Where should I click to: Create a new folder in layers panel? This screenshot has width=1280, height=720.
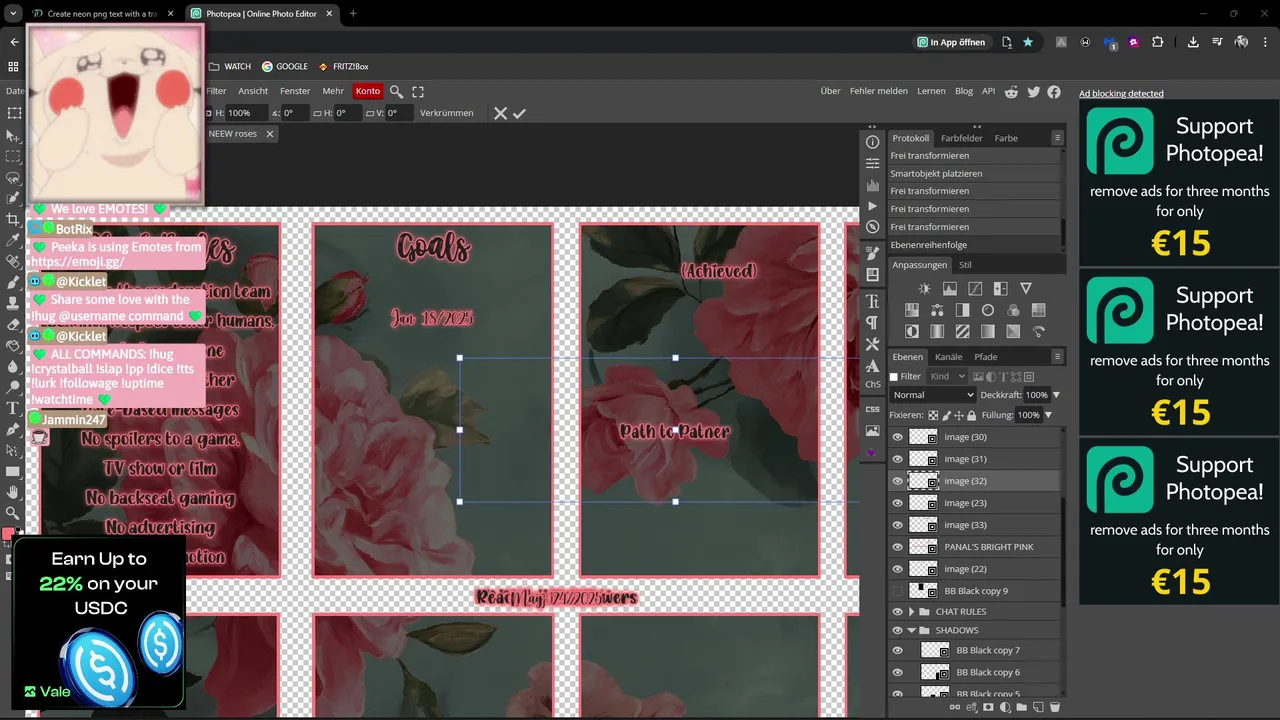point(1022,707)
